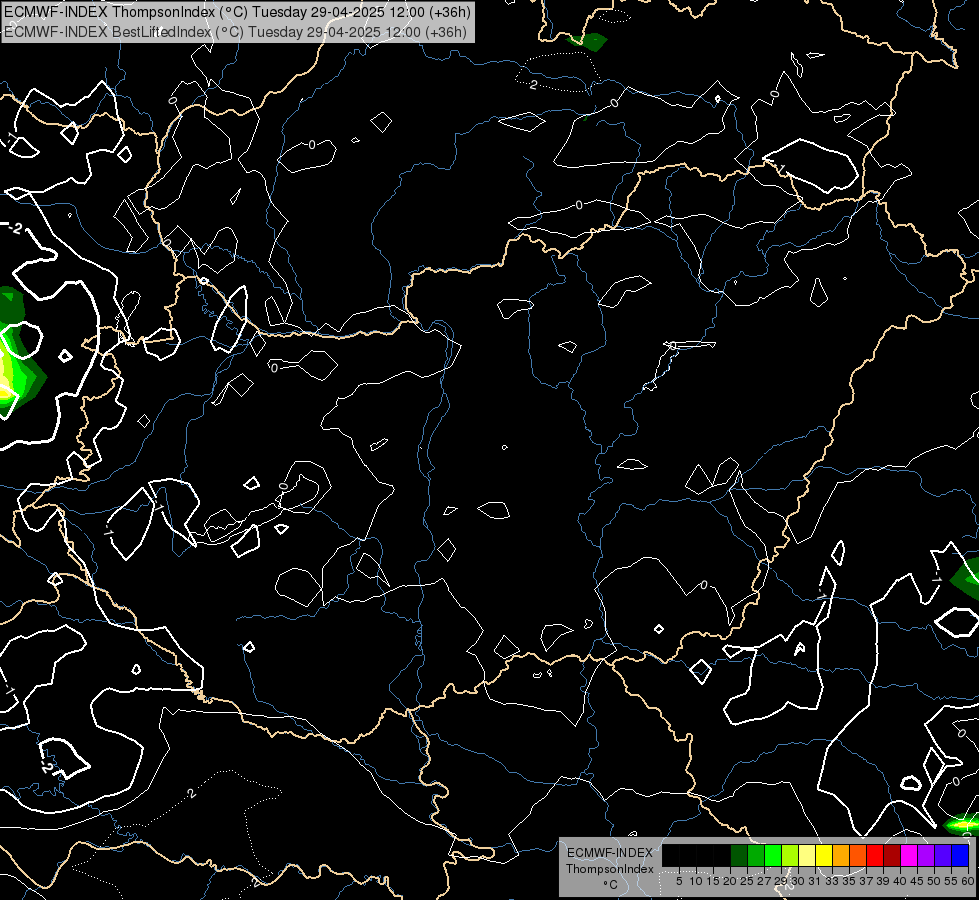Click the legend tick value 45
Viewport: 979px width, 900px height.
click(917, 881)
